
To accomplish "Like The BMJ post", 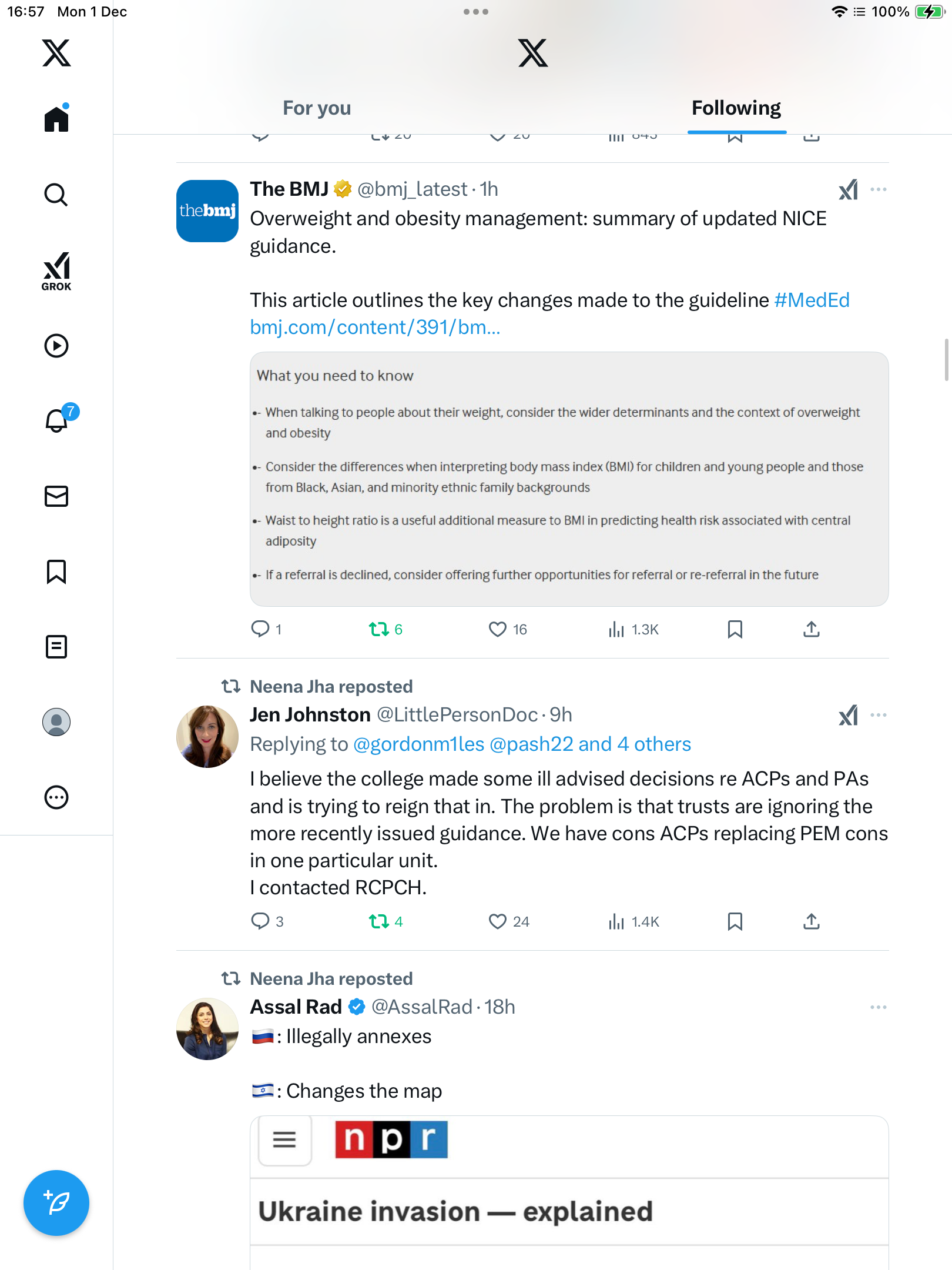I will (x=498, y=630).
